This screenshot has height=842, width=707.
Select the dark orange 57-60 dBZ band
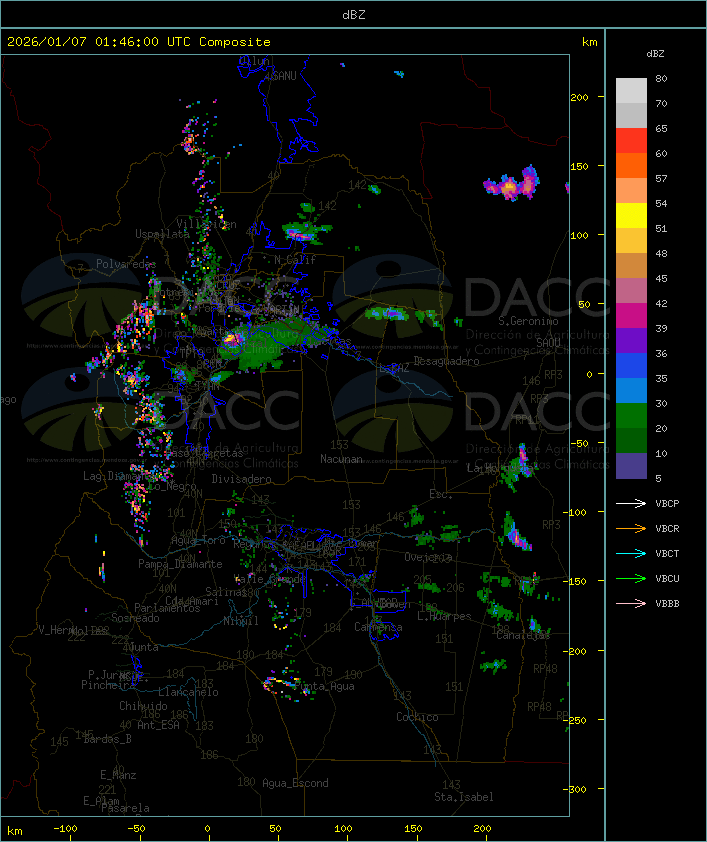pos(631,166)
